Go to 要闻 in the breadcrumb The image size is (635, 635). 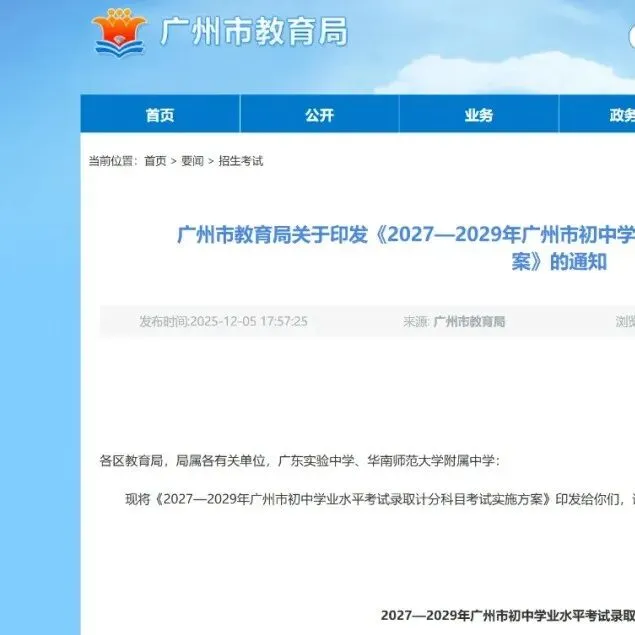(192, 161)
